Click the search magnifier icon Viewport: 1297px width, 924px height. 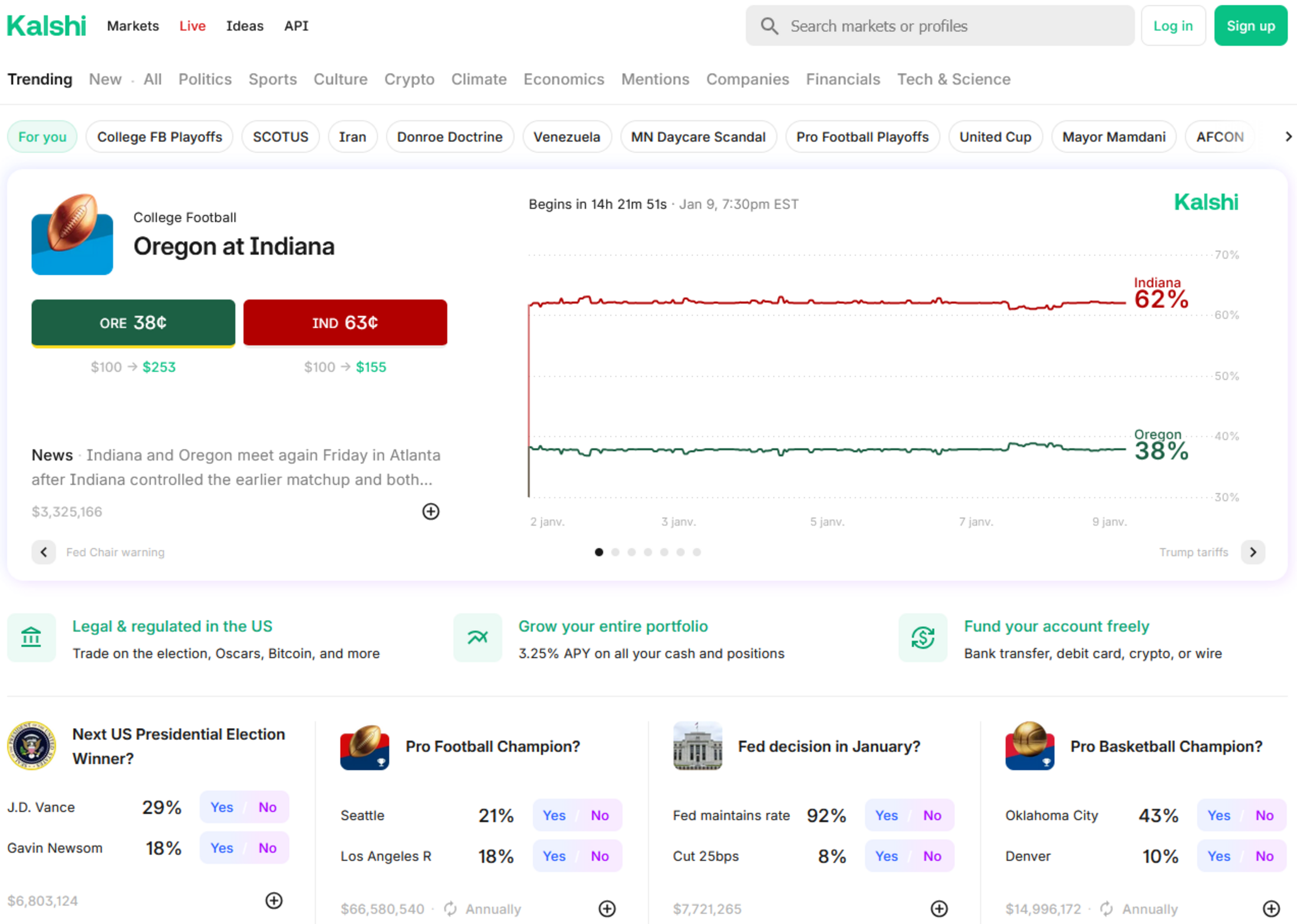coord(769,26)
